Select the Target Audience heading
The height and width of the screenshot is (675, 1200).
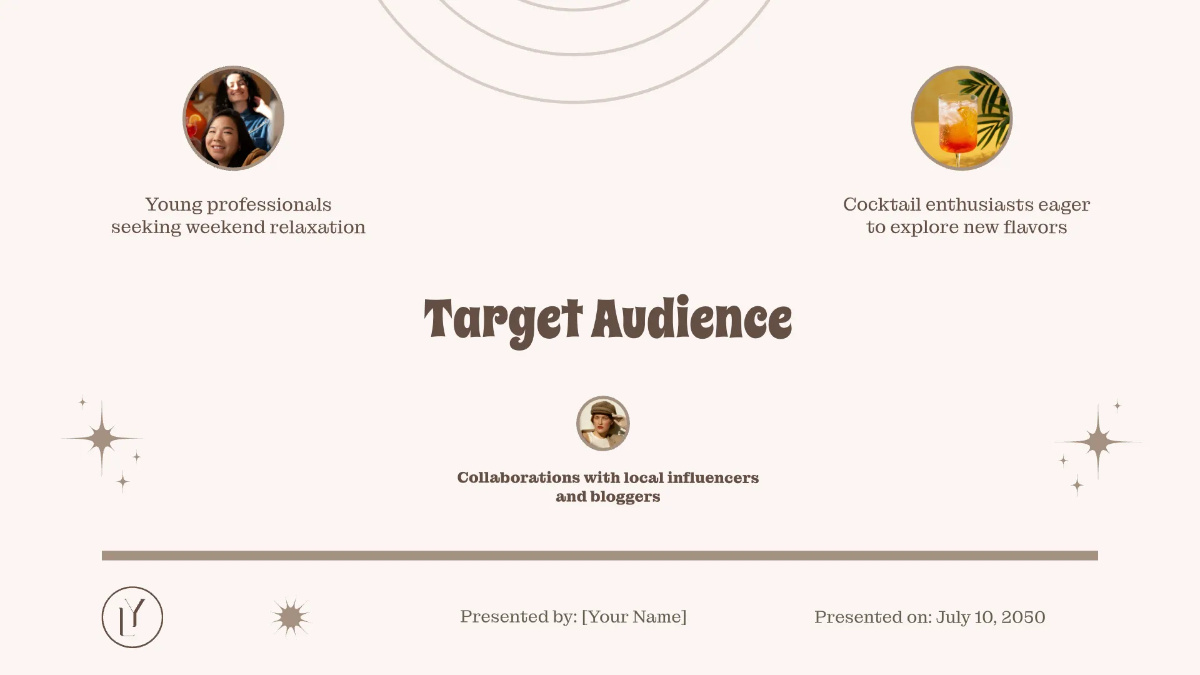point(607,321)
